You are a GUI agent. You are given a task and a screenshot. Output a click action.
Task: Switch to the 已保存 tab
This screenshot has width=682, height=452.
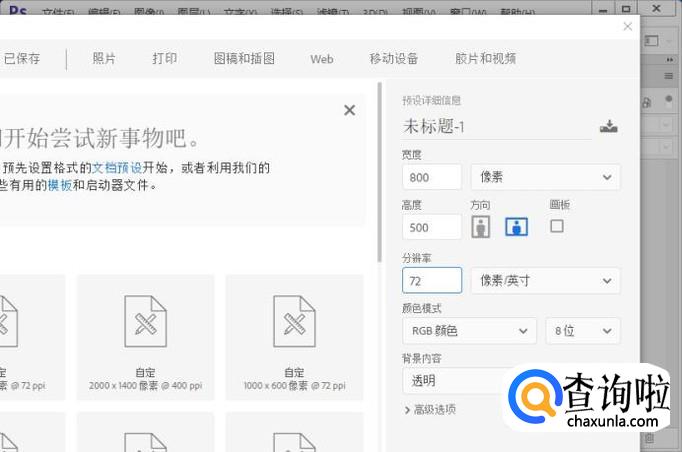[22, 58]
